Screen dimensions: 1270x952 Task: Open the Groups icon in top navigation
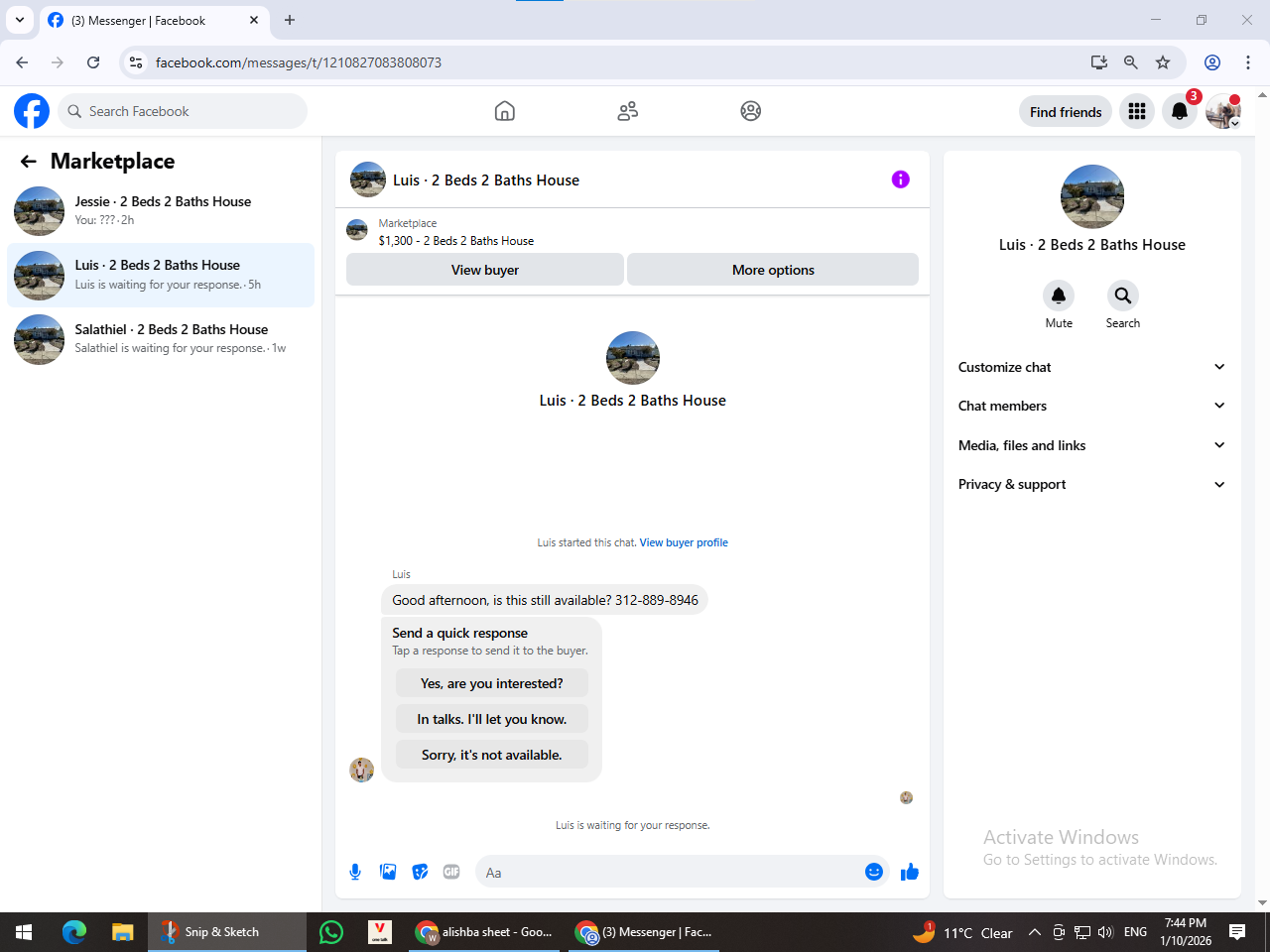pyautogui.click(x=751, y=111)
